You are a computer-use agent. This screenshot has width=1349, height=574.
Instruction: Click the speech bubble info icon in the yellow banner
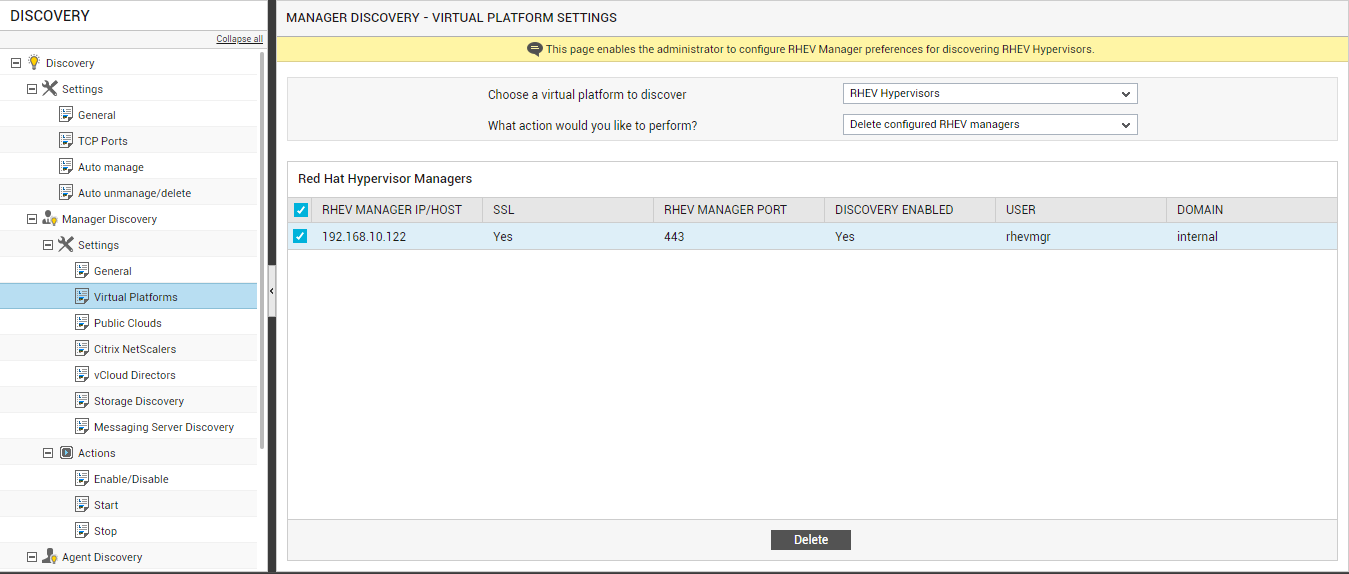(535, 49)
